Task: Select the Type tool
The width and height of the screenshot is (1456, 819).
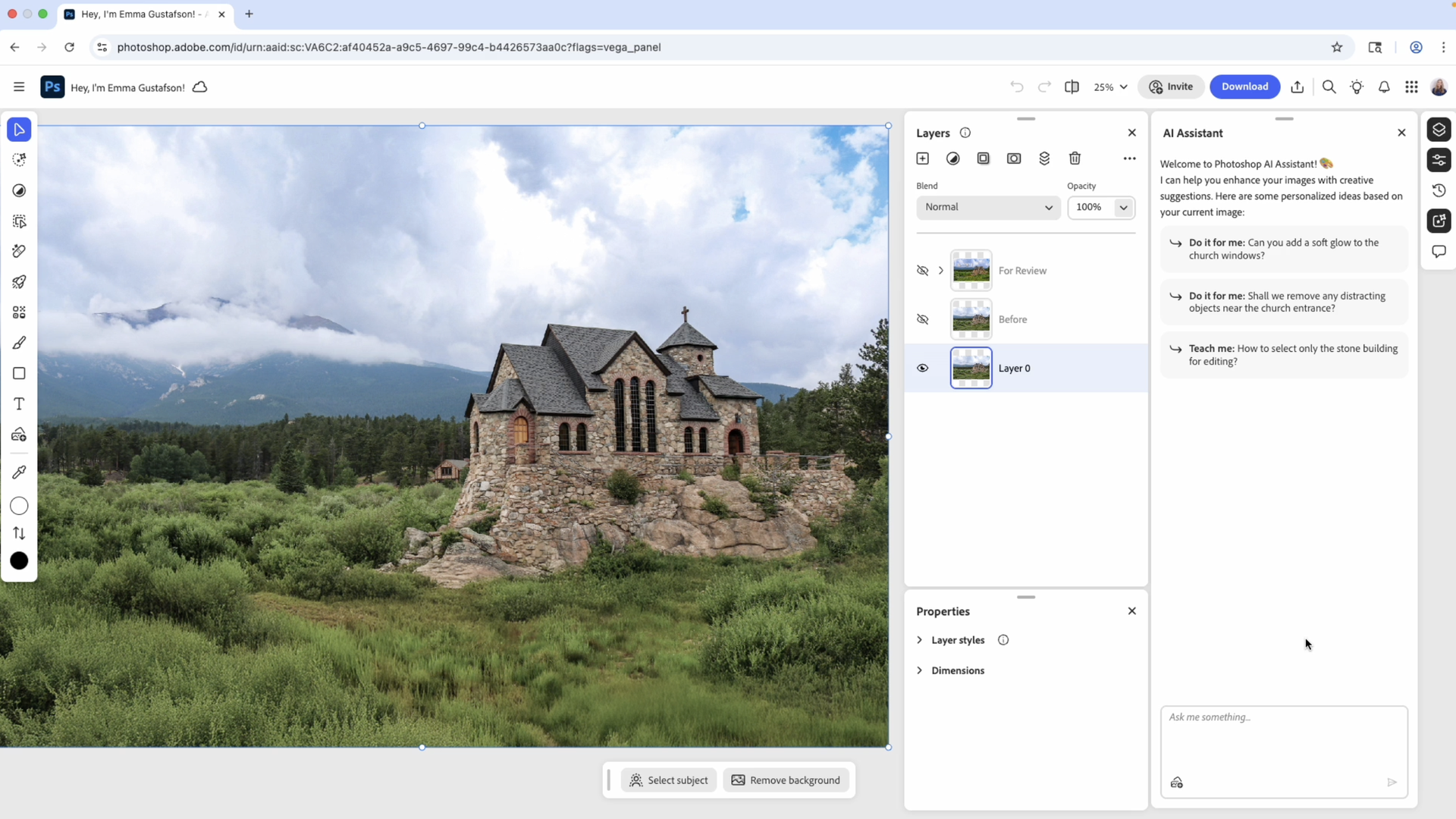Action: [19, 403]
